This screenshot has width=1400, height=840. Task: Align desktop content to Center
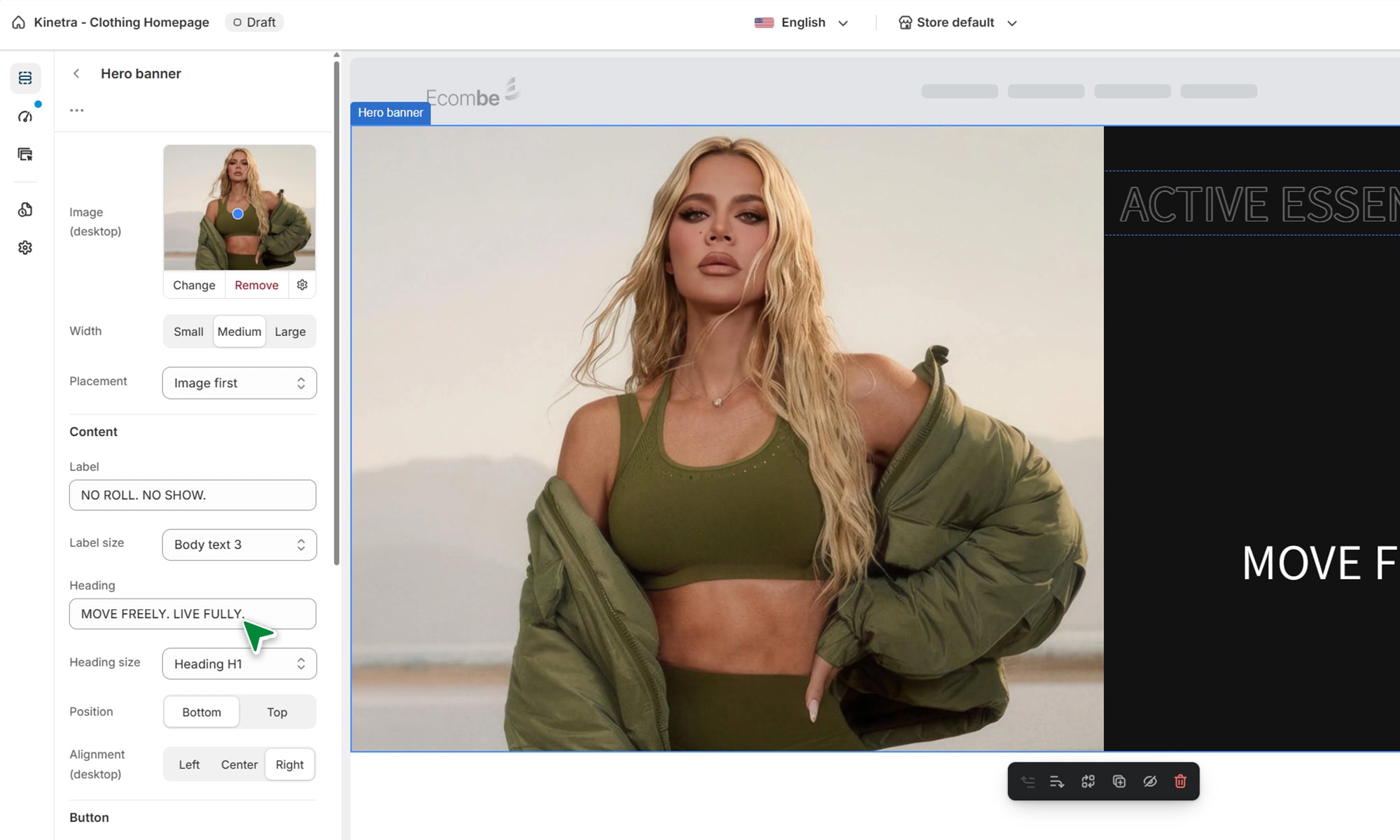[x=239, y=764]
